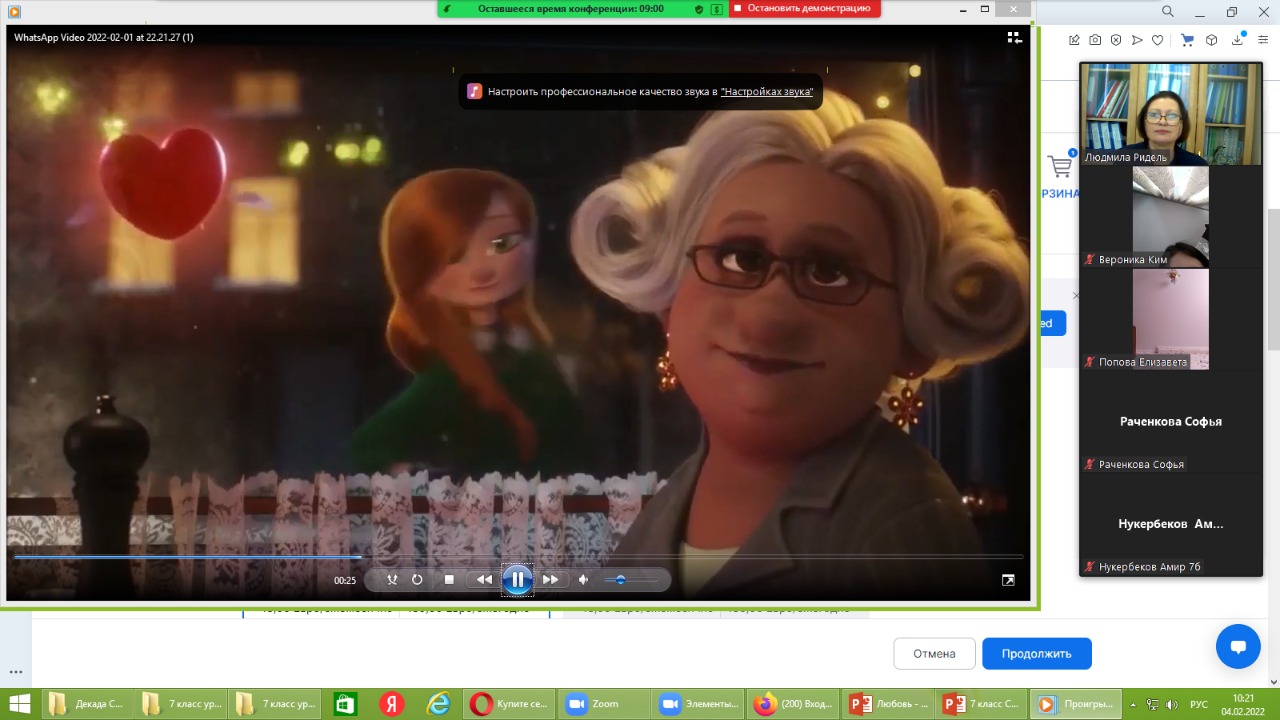Click the 'Отмена' cancel button
This screenshot has height=720, width=1280.
[934, 653]
